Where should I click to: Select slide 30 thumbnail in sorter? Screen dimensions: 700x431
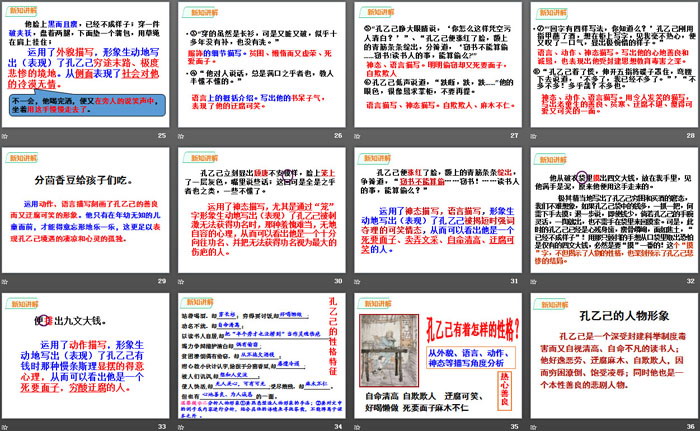pos(262,210)
